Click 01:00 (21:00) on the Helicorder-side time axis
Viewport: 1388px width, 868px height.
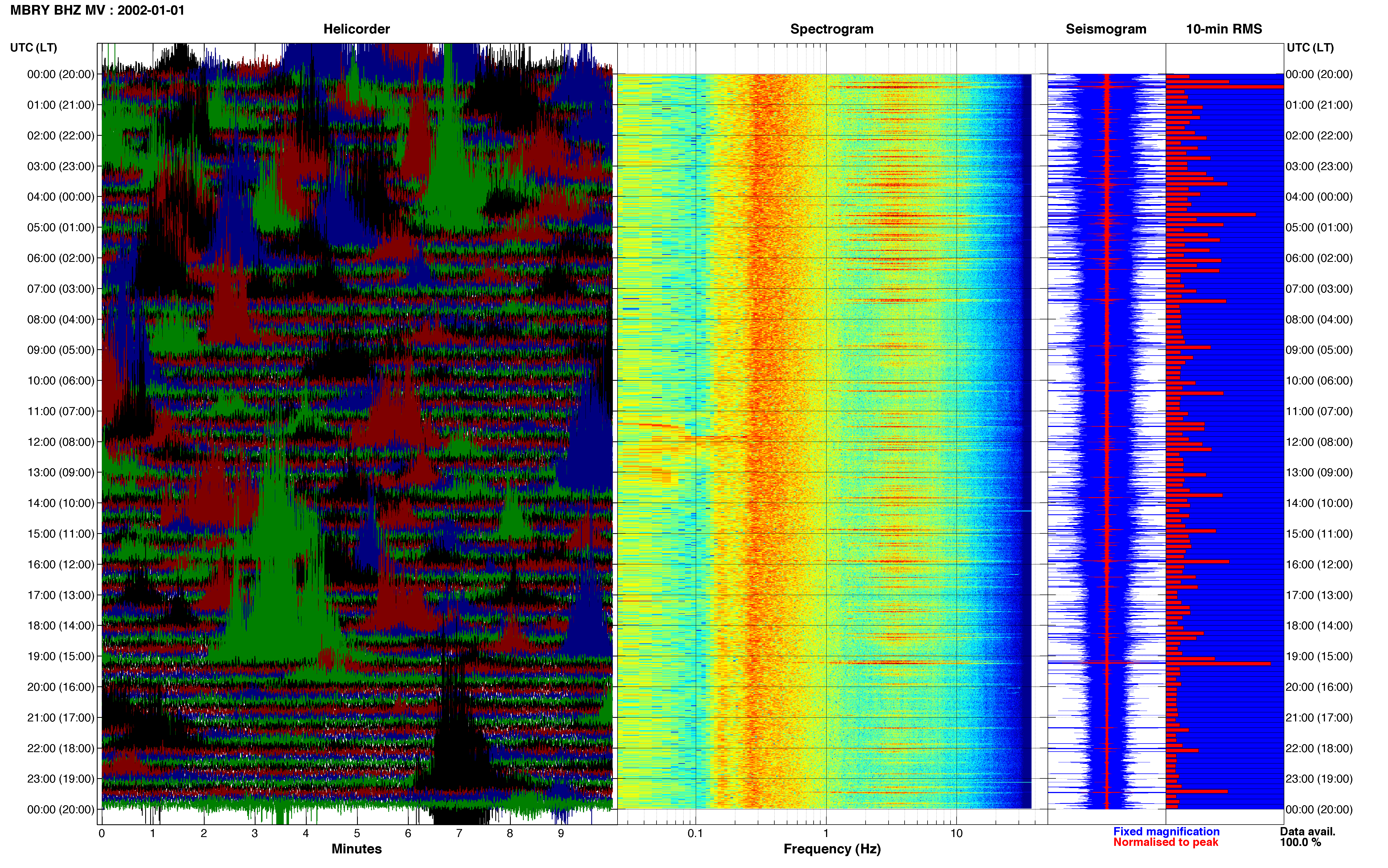[x=61, y=105]
